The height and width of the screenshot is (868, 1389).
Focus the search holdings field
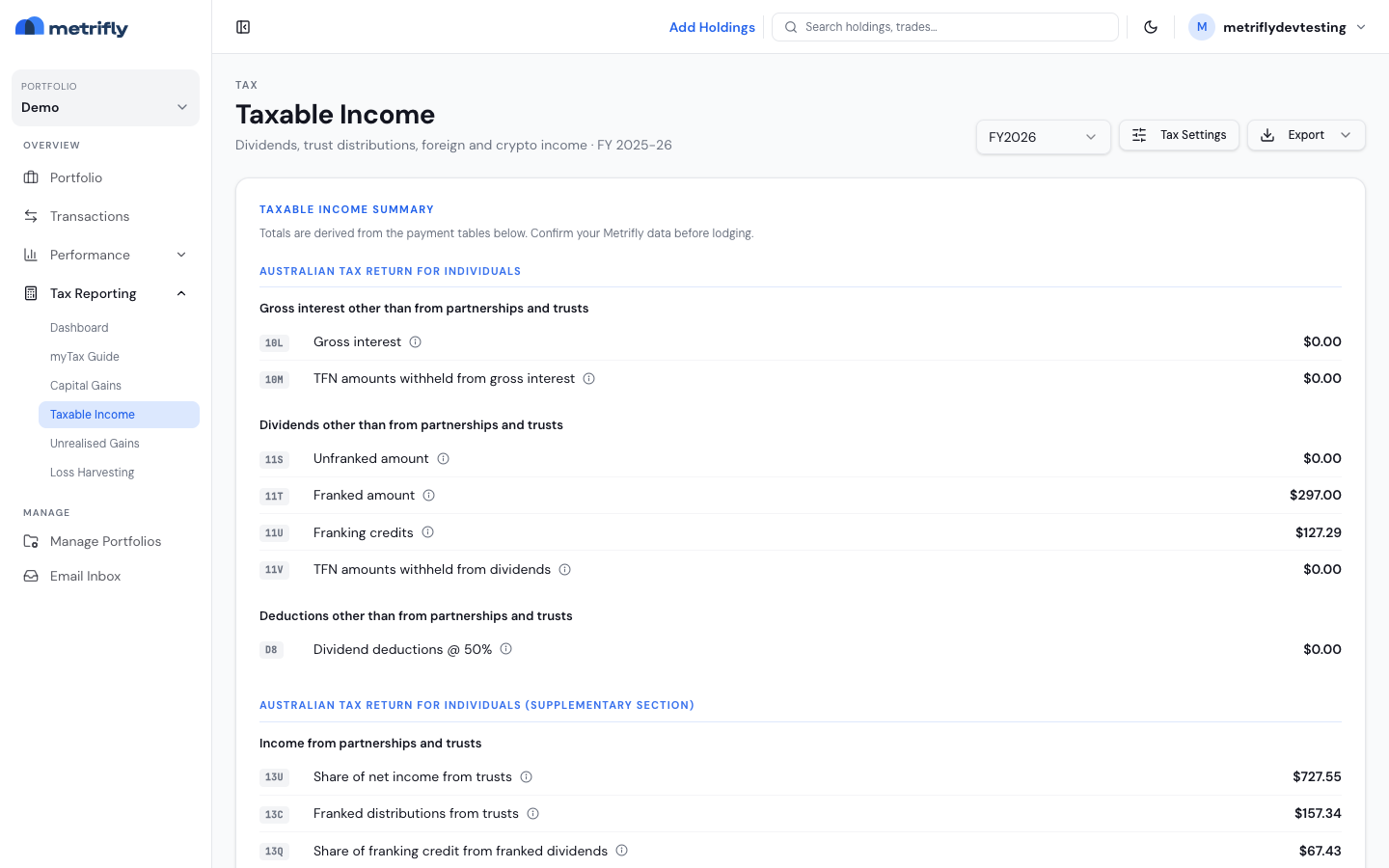coord(945,27)
